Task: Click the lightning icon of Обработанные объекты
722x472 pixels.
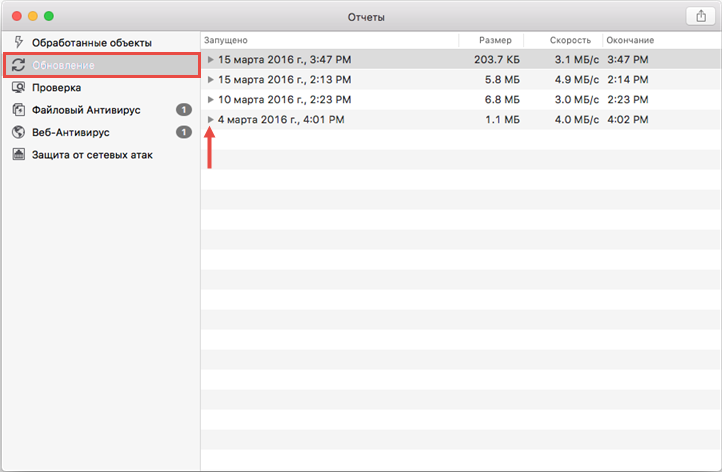Action: pos(18,42)
